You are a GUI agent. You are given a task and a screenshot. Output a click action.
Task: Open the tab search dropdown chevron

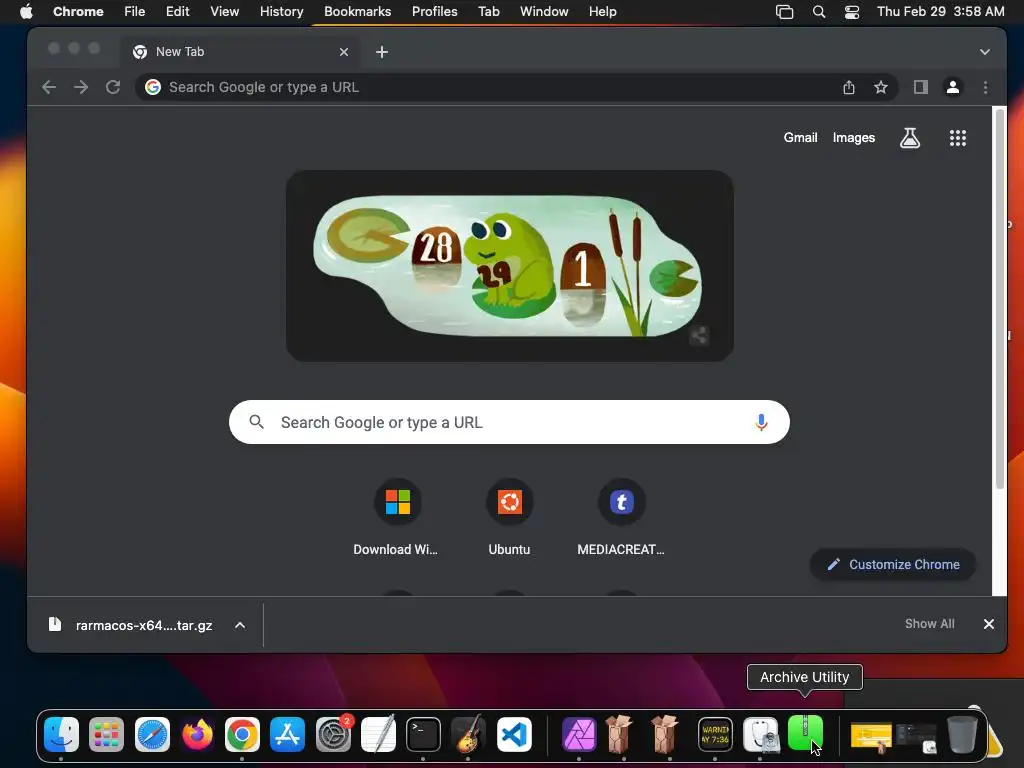coord(984,52)
